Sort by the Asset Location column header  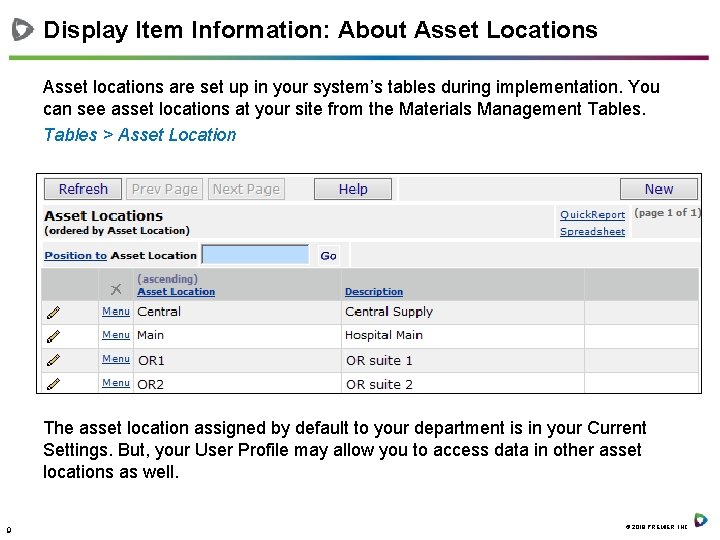point(176,292)
